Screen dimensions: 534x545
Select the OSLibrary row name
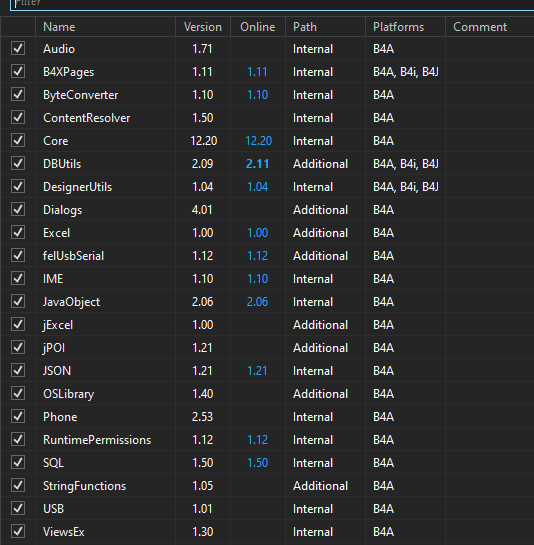pos(68,394)
